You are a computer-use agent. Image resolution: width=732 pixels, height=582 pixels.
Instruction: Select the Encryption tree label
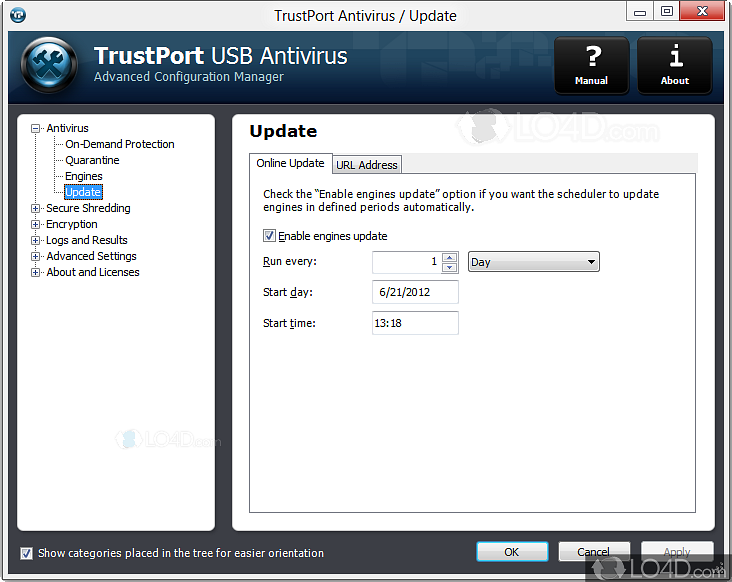tap(72, 224)
